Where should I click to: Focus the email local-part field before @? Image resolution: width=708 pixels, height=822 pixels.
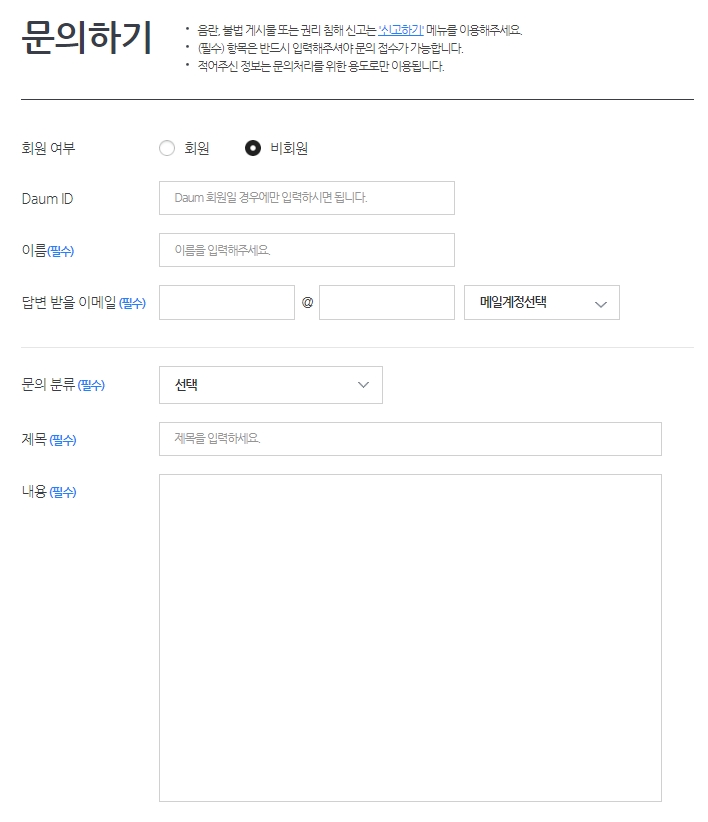pos(227,302)
